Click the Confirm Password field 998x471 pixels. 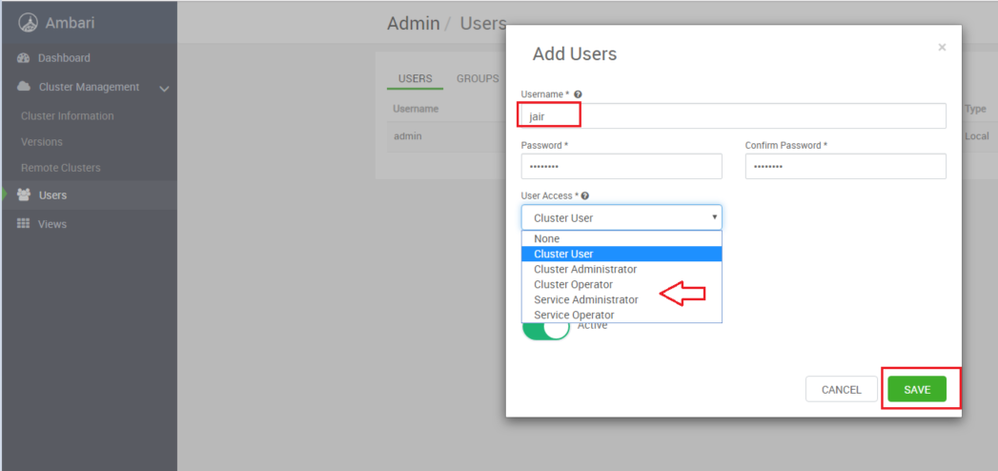pos(845,166)
